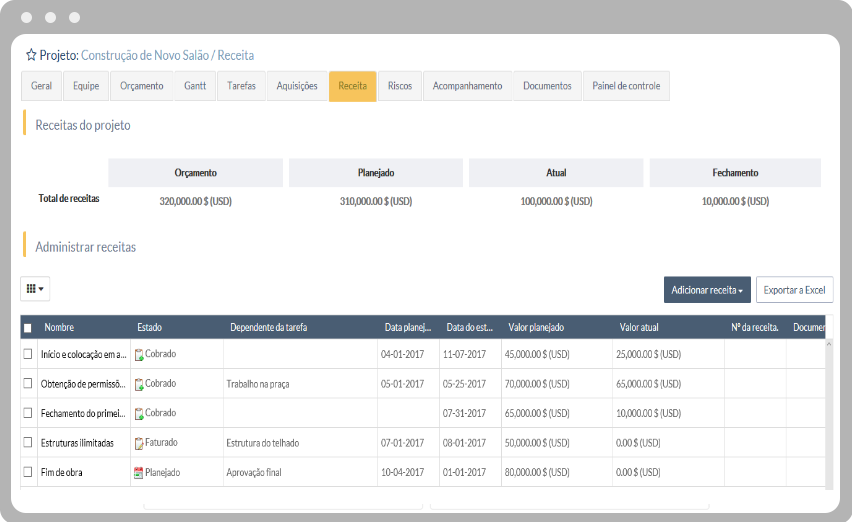Switch to the Gantt tab
The width and height of the screenshot is (852, 522).
[195, 86]
